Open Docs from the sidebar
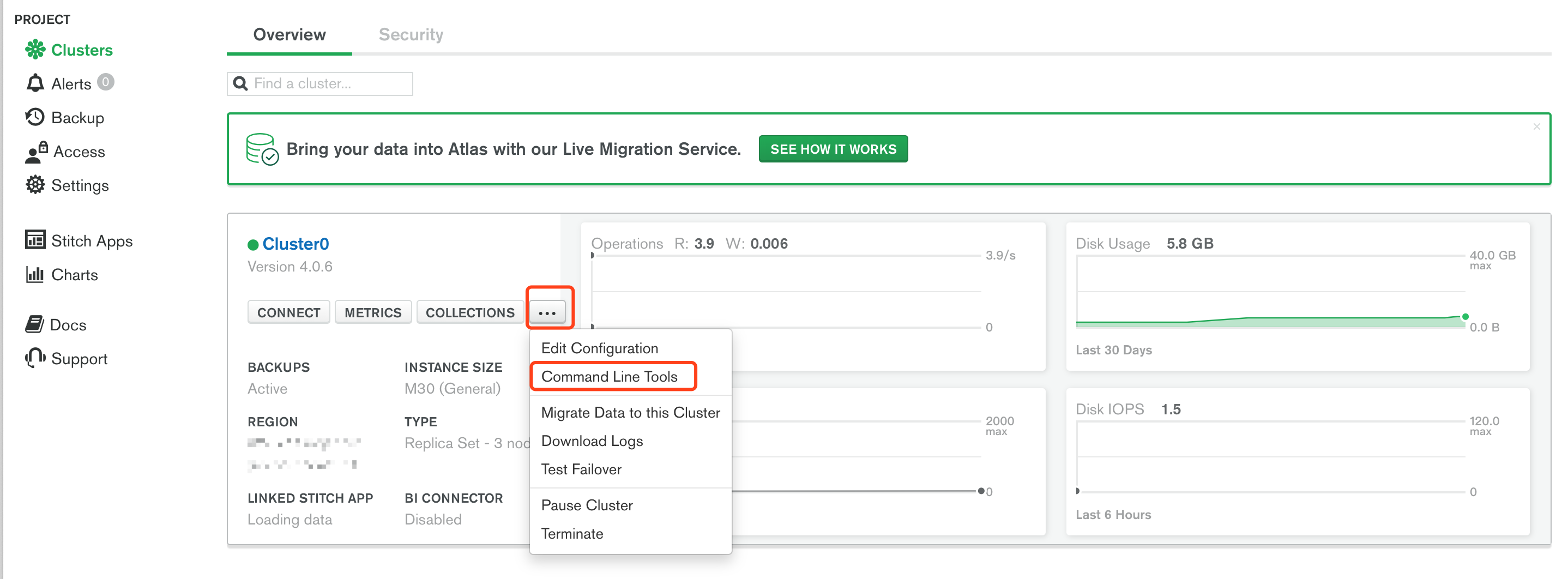Viewport: 1568px width, 579px height. (x=68, y=324)
